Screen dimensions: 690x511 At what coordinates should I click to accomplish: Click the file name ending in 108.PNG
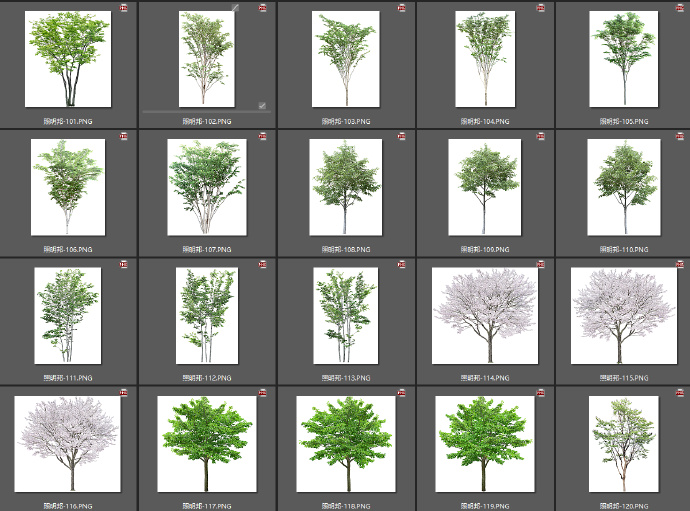[x=346, y=249]
